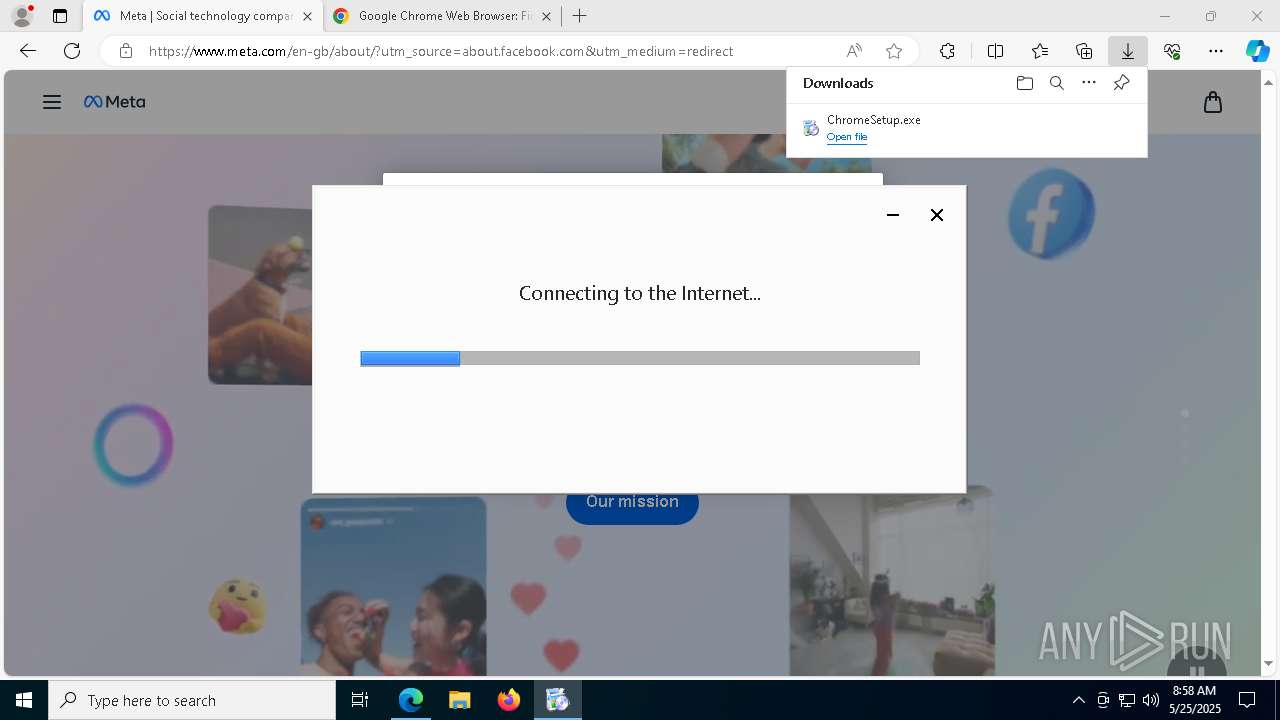
Task: Activate Read aloud icon in address bar
Action: point(854,51)
